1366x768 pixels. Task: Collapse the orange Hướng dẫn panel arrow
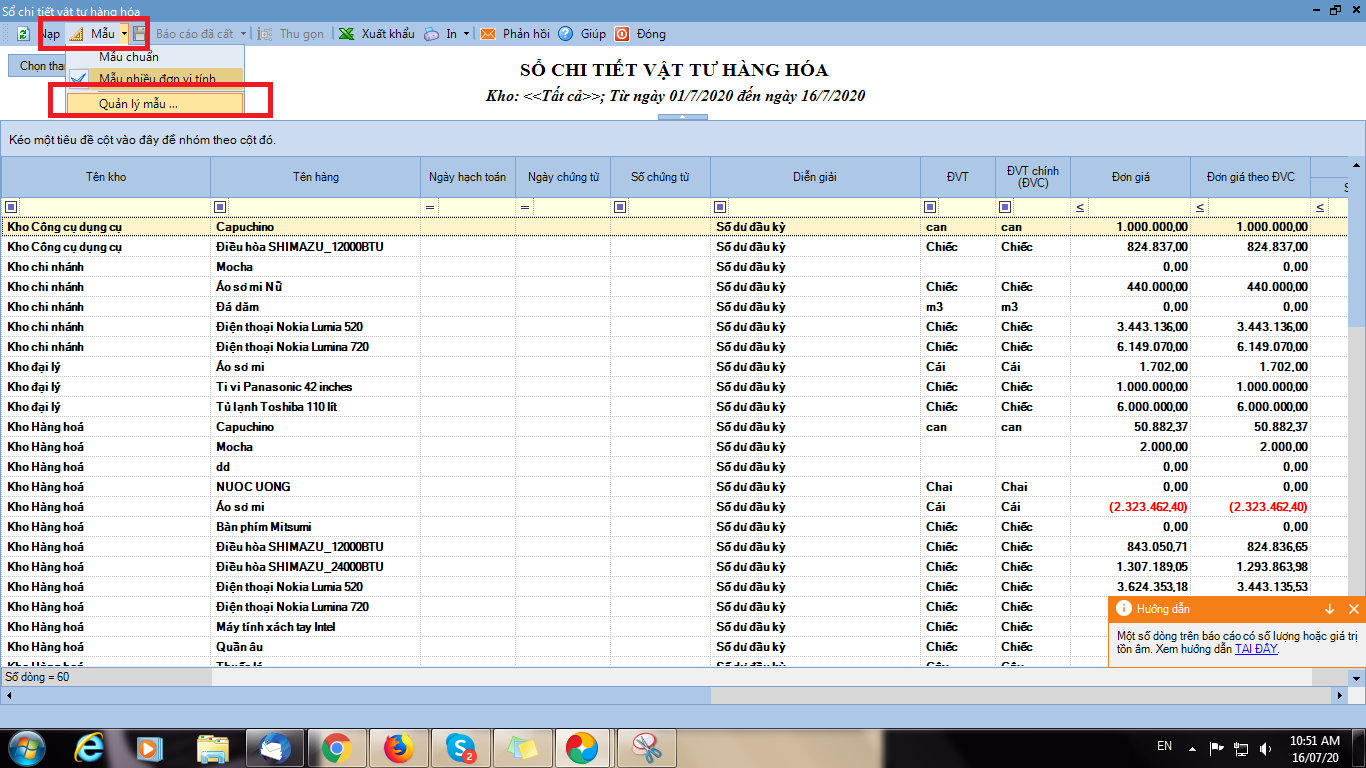tap(1329, 609)
